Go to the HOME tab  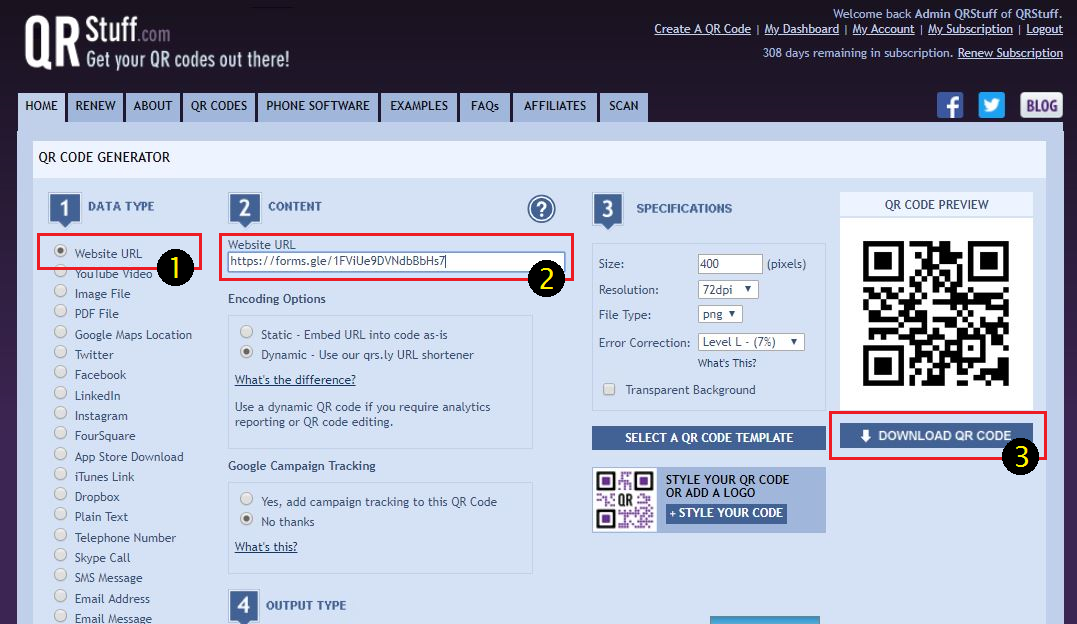pyautogui.click(x=41, y=107)
